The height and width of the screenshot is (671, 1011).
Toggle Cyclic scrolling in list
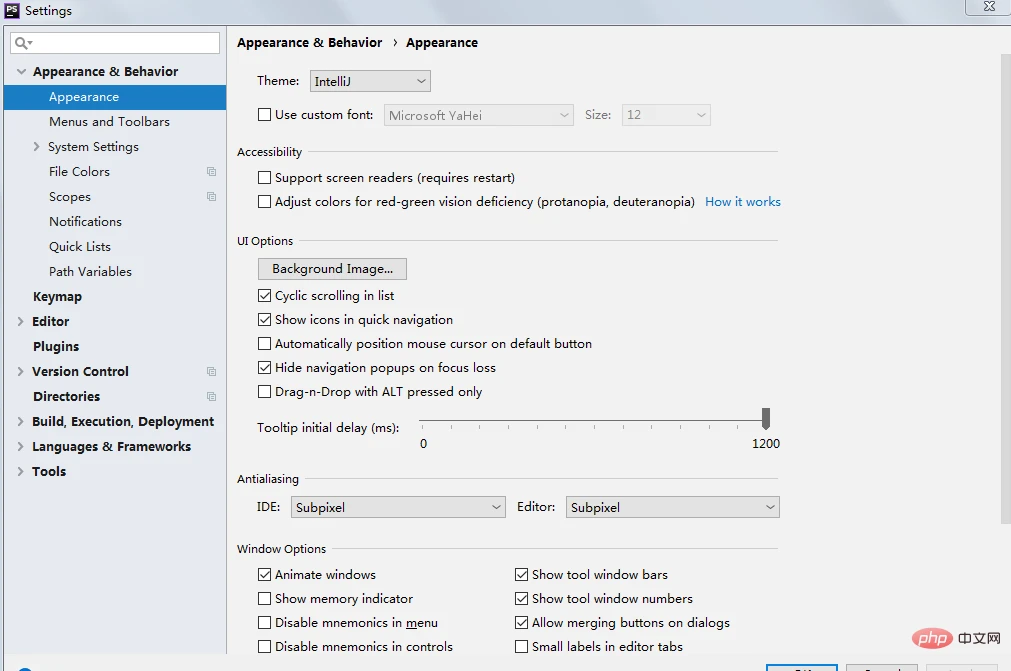[265, 296]
